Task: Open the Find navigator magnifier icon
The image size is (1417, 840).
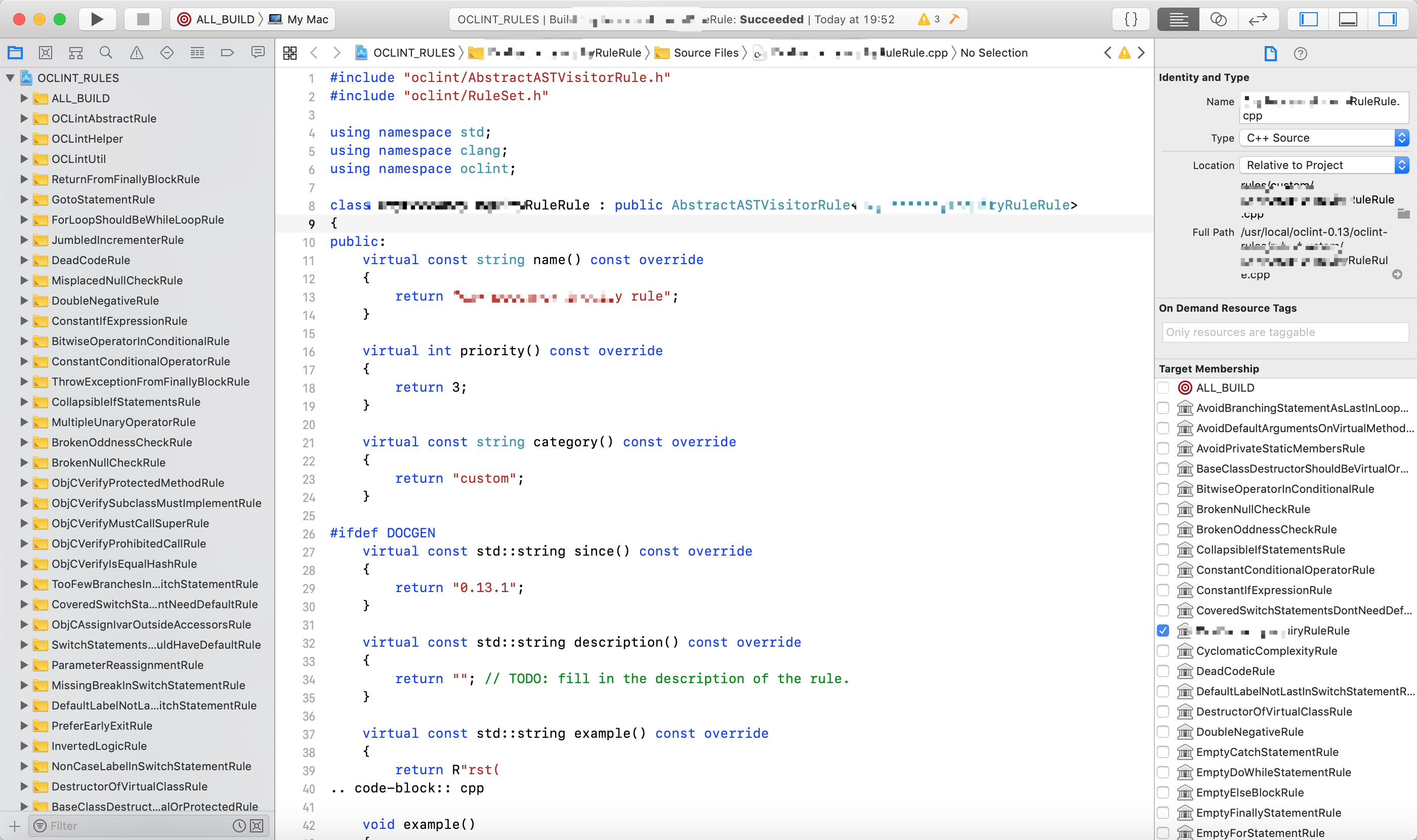Action: (106, 53)
